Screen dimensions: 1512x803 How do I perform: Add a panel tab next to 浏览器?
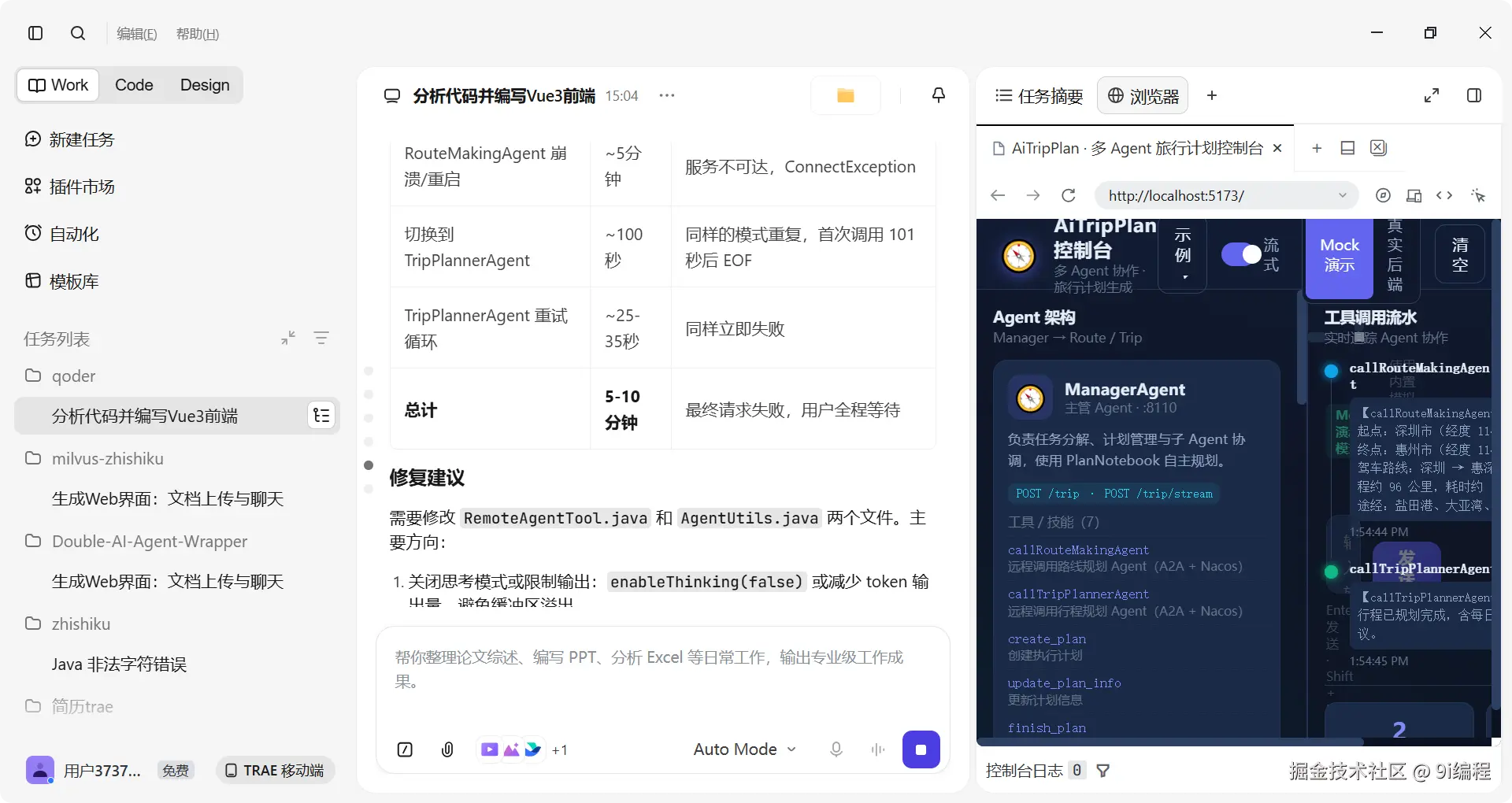tap(1212, 95)
